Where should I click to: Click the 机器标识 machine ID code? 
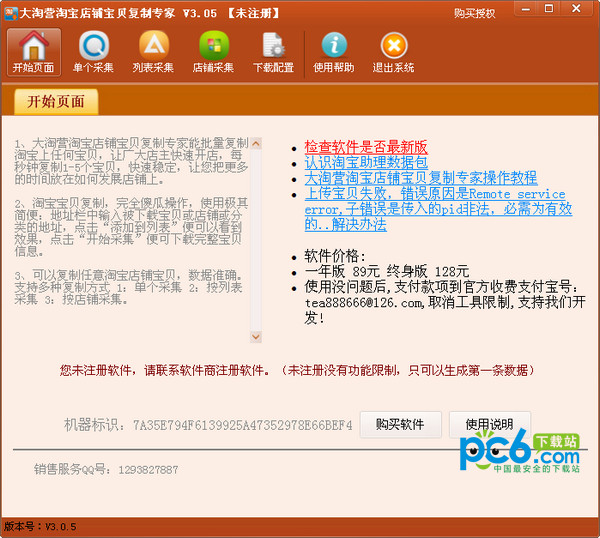(242, 425)
